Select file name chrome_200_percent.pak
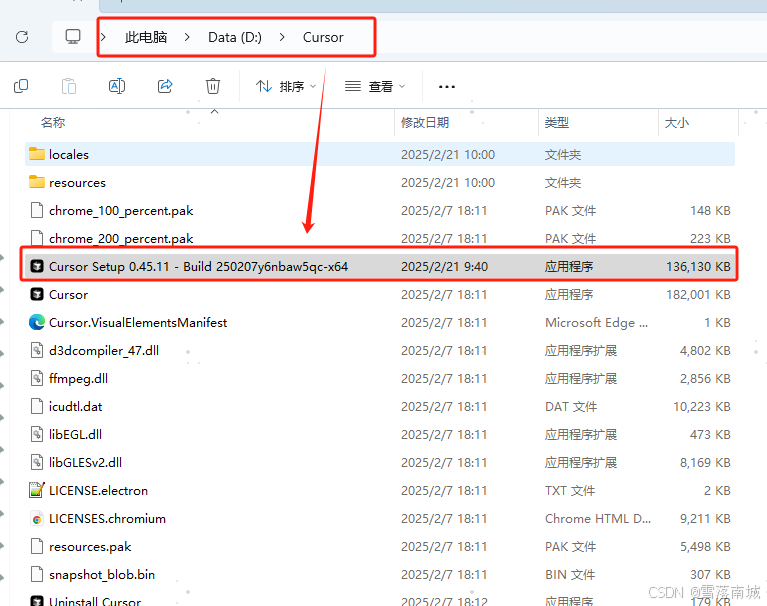Viewport: 767px width, 606px height. point(121,239)
